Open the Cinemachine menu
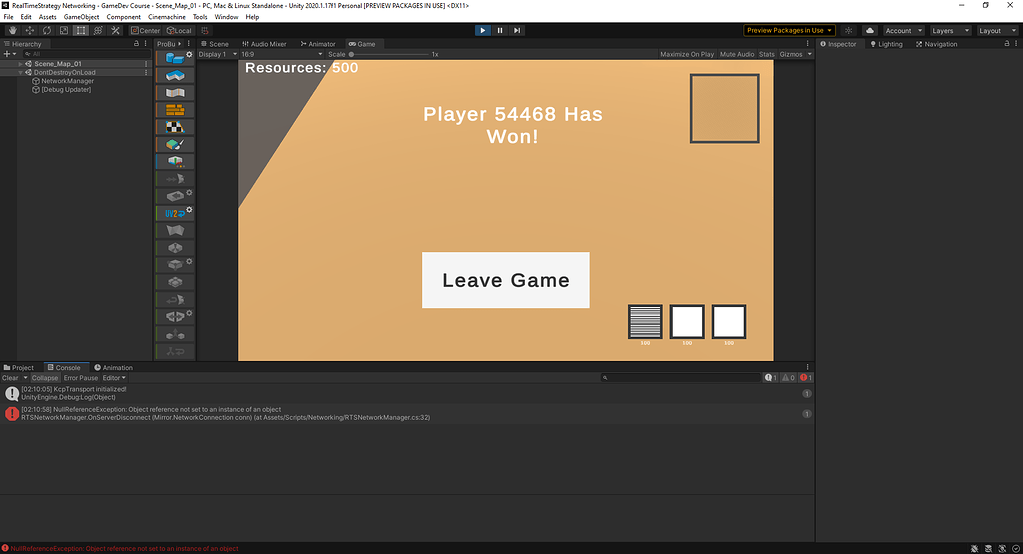The height and width of the screenshot is (554, 1023). point(166,17)
